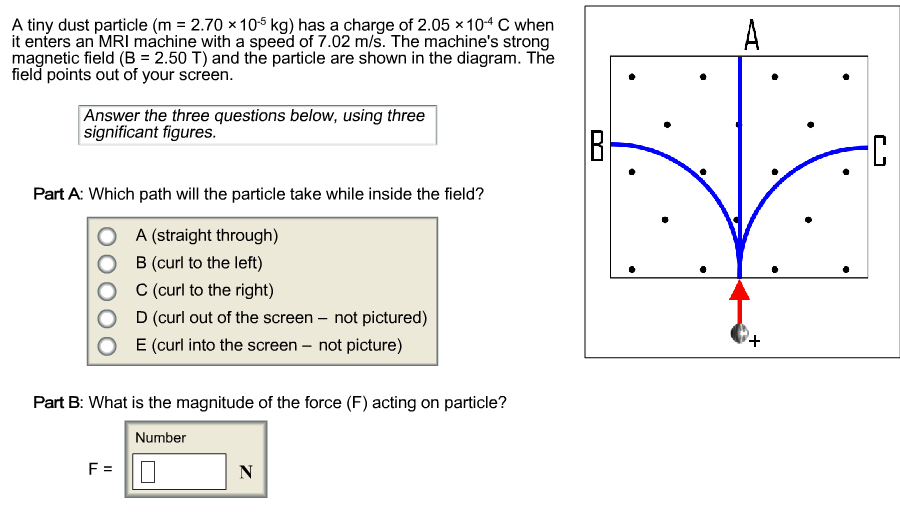Click path label B left of the field

tap(597, 145)
